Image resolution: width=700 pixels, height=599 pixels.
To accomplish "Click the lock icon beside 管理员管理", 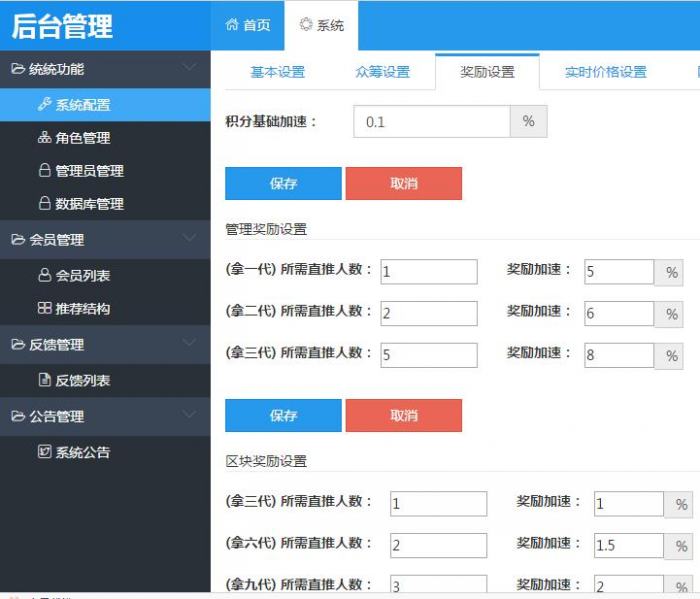I will (44, 171).
